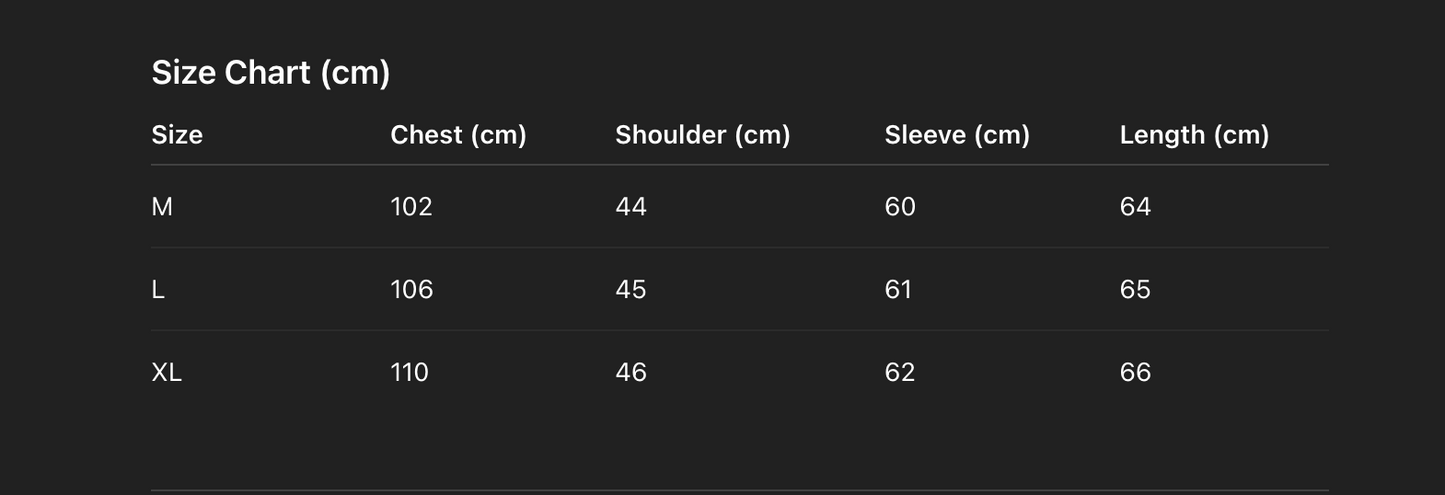Viewport: 1445px width, 495px height.
Task: Click the Size Chart (cm) heading
Action: click(x=270, y=73)
